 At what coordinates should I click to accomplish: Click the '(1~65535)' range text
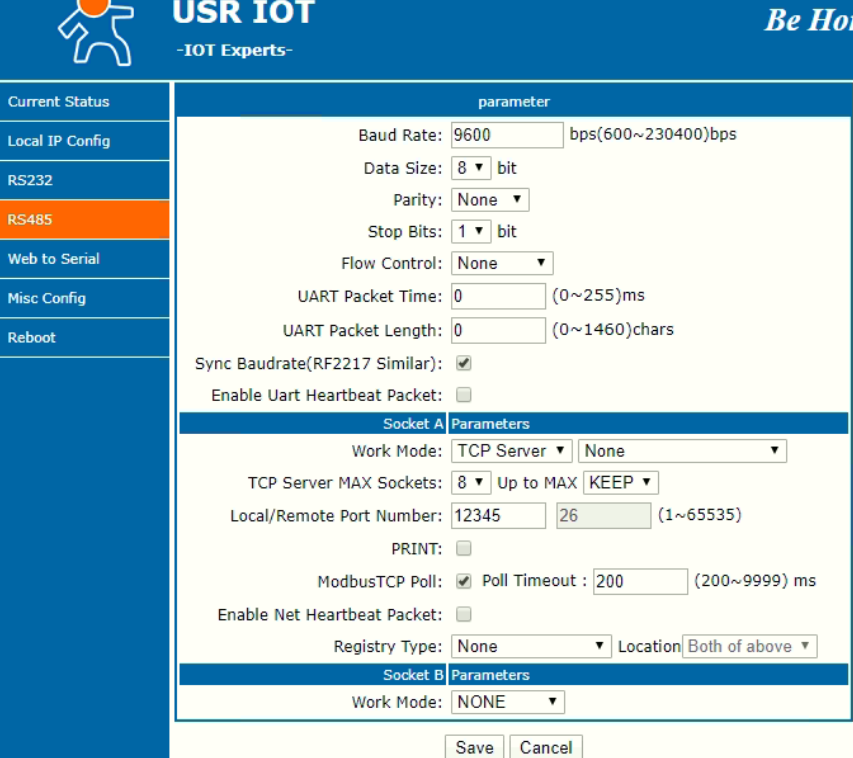tap(700, 515)
